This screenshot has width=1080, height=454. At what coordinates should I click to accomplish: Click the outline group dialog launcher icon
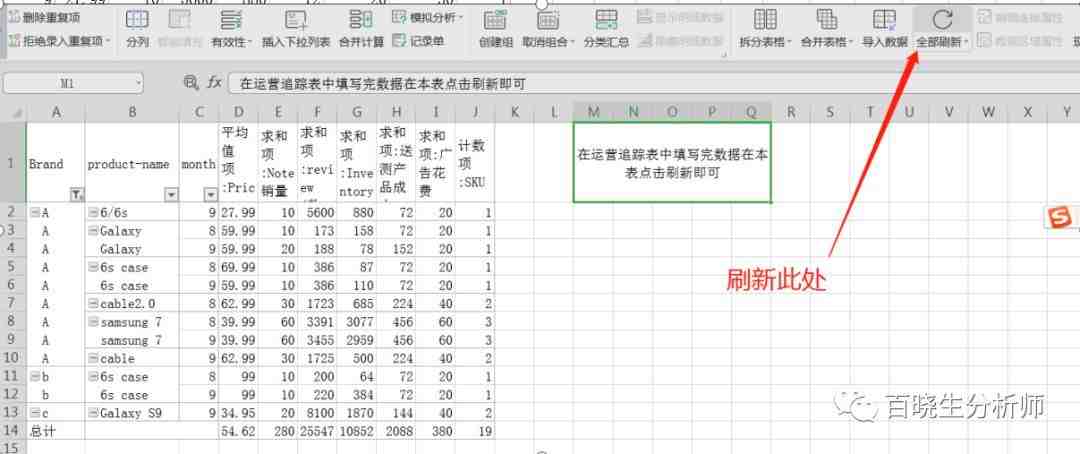(725, 54)
